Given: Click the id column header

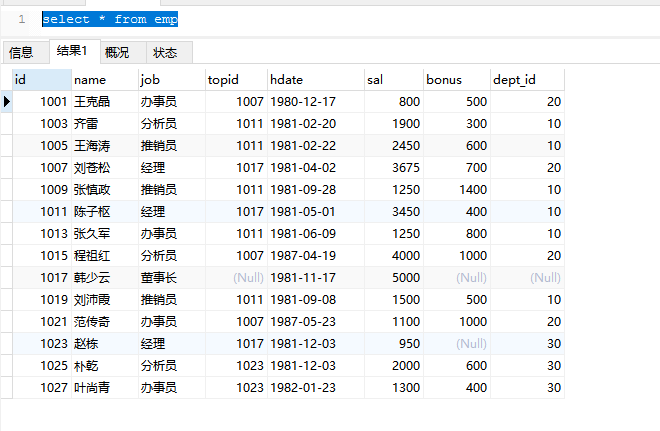Looking at the screenshot, I should [42, 80].
